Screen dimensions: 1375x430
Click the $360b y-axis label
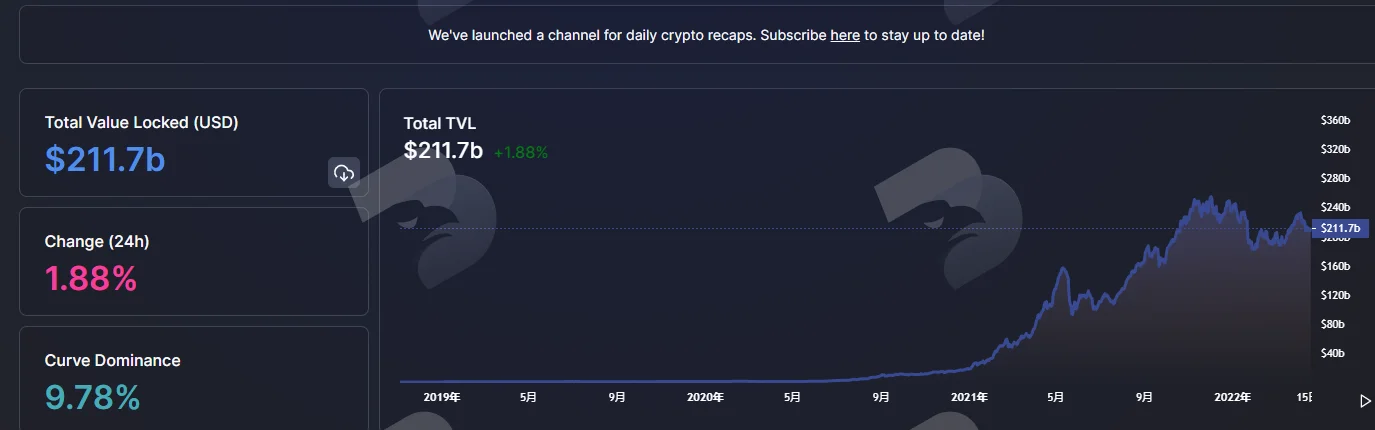[1335, 120]
